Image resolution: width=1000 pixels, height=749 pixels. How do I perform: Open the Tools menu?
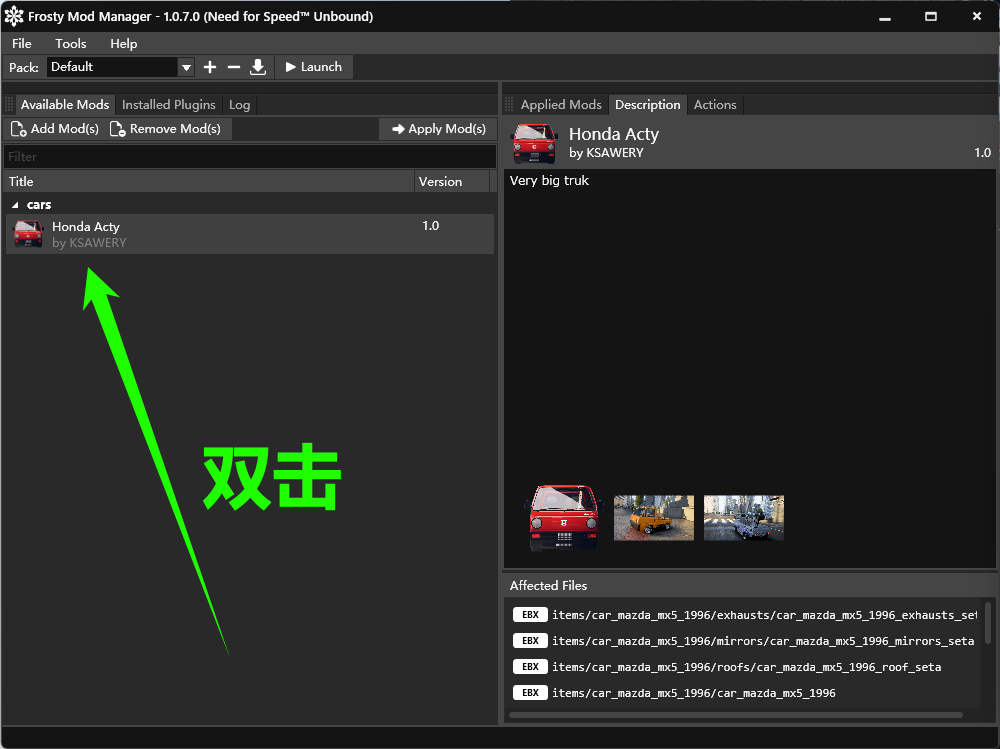[70, 43]
